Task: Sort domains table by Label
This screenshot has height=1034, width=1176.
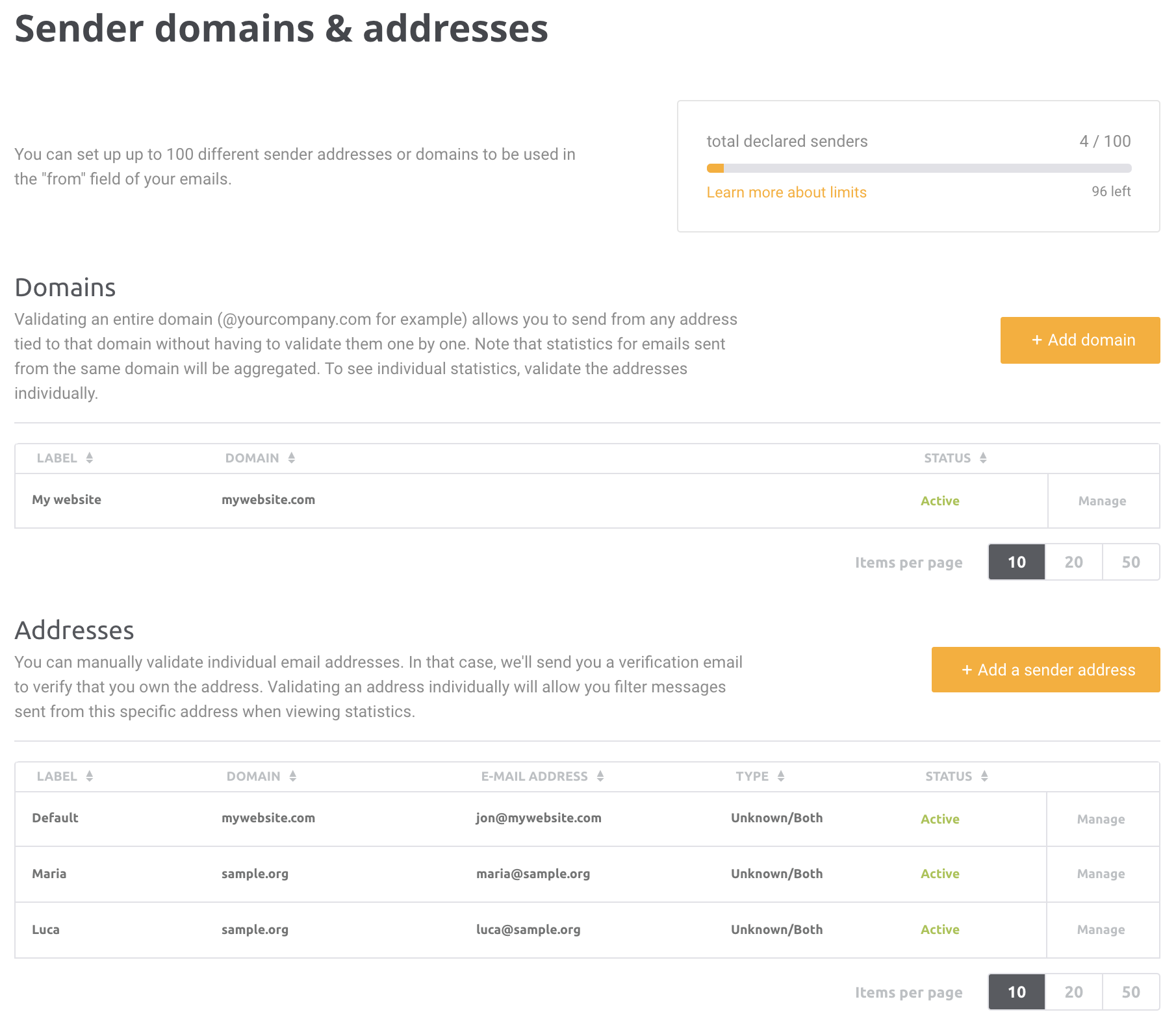Action: pyautogui.click(x=65, y=458)
